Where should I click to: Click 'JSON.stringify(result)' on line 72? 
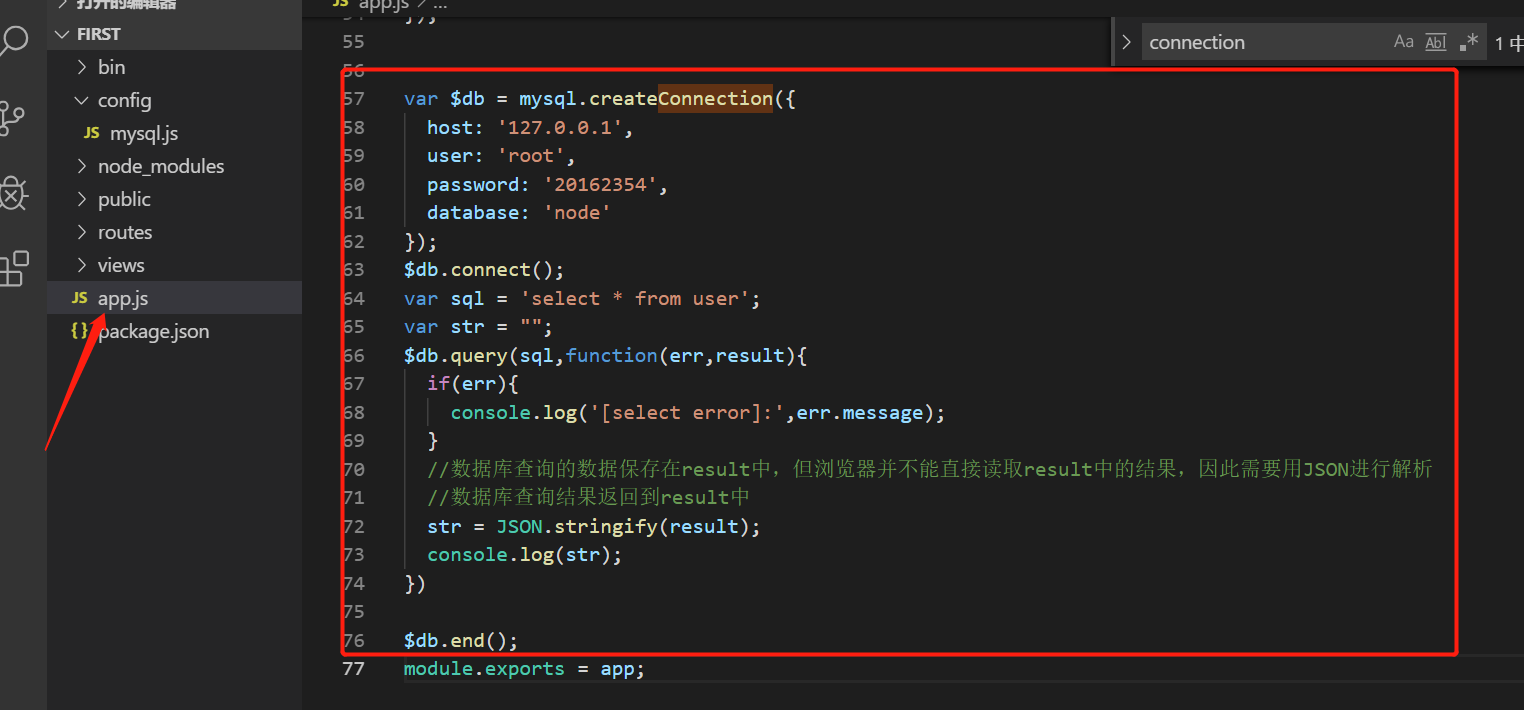pyautogui.click(x=623, y=527)
